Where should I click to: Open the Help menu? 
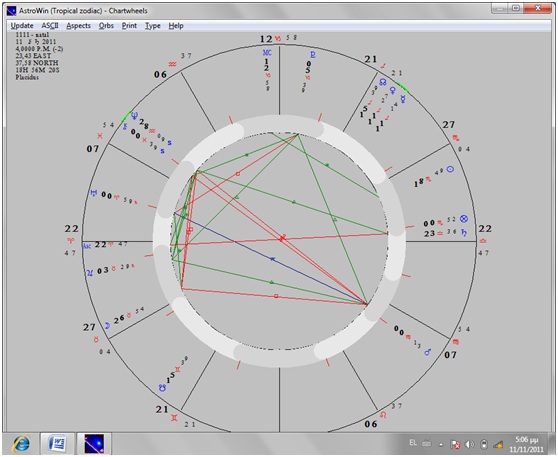[x=176, y=26]
